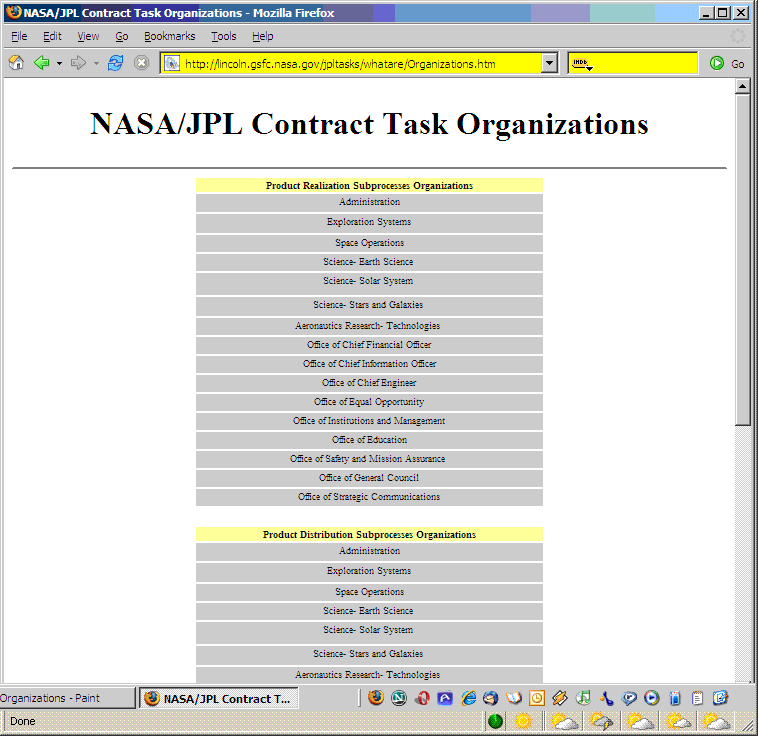The width and height of the screenshot is (758, 736).
Task: Click the grayed Forward arrow button
Action: [x=78, y=63]
